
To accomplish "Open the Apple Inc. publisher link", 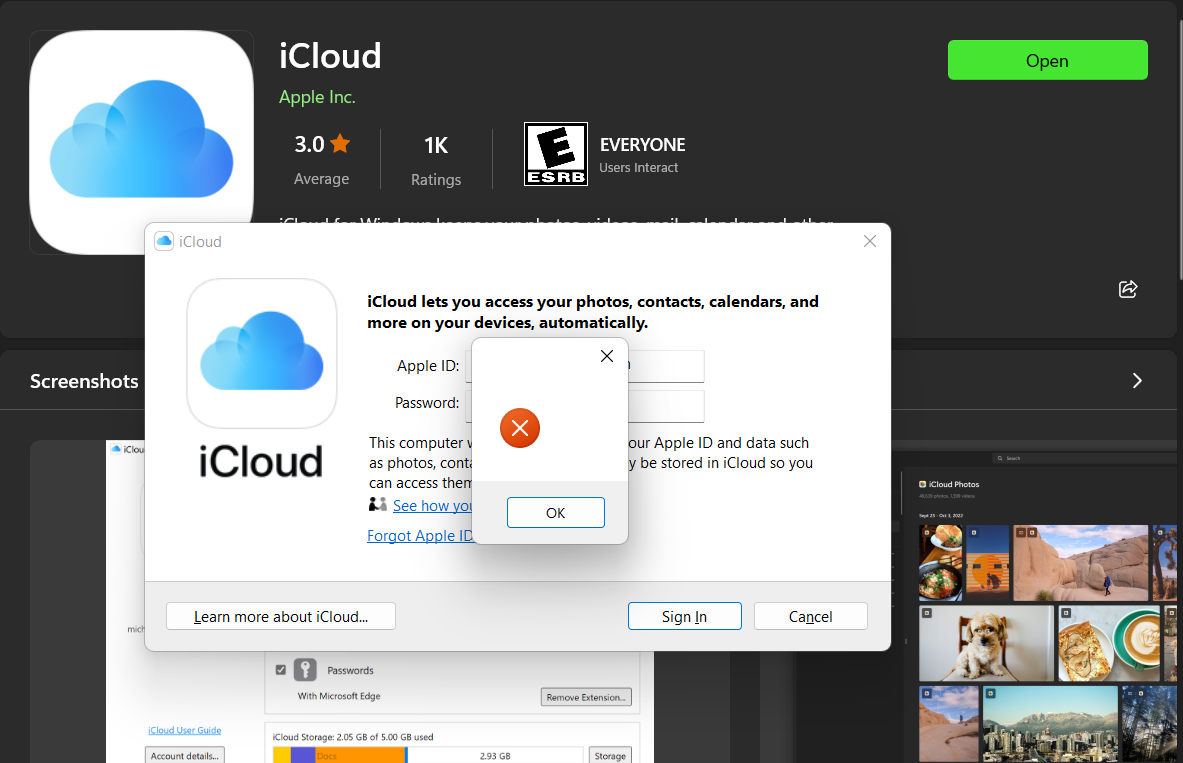I will (x=317, y=97).
